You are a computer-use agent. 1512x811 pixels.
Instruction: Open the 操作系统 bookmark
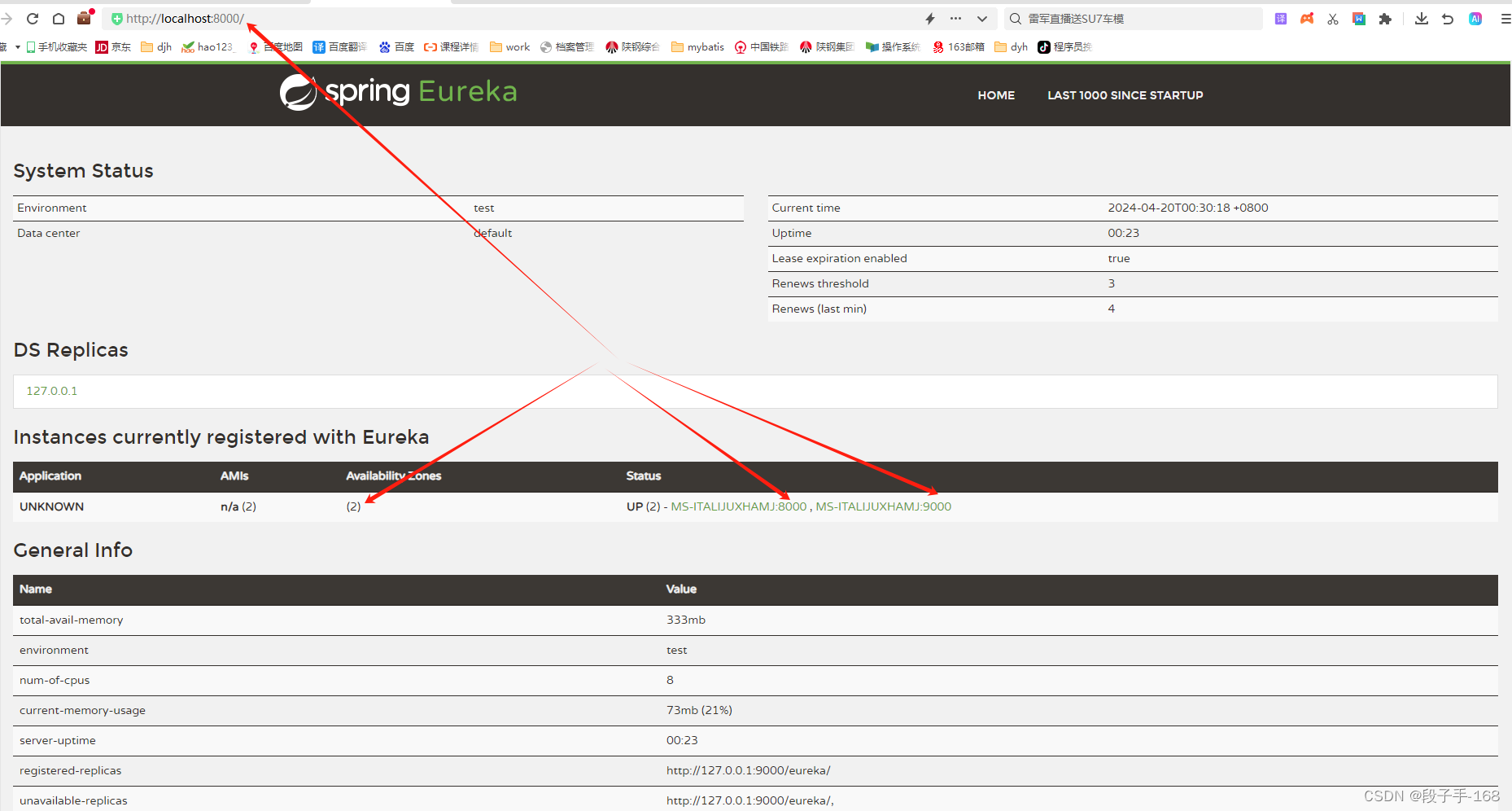click(x=894, y=47)
